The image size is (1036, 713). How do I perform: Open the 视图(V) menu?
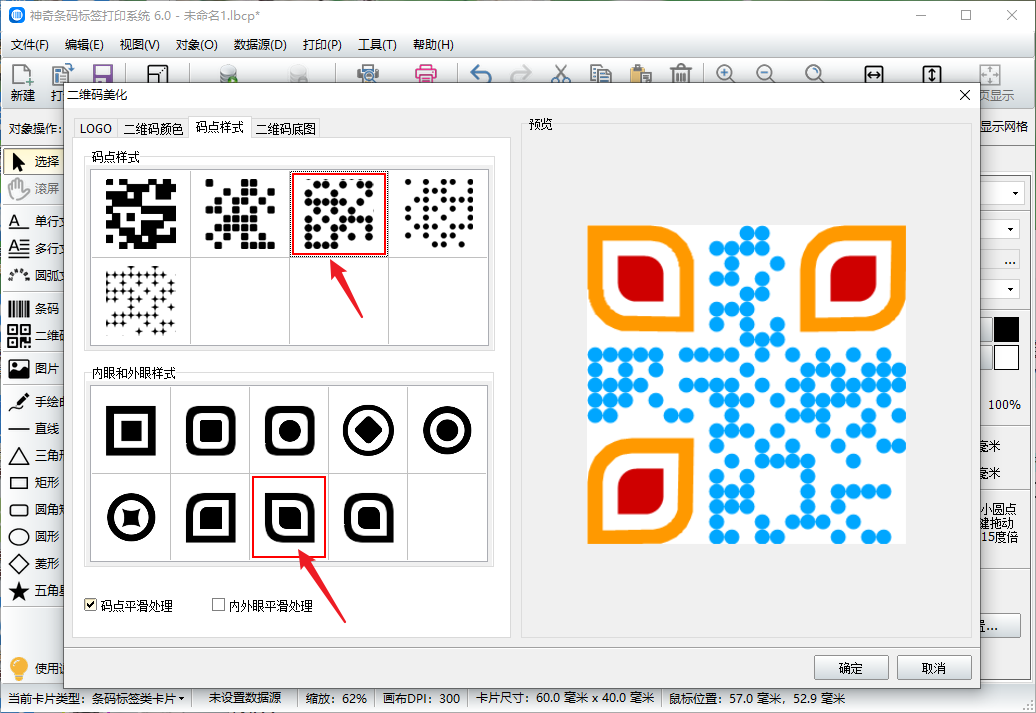click(139, 45)
